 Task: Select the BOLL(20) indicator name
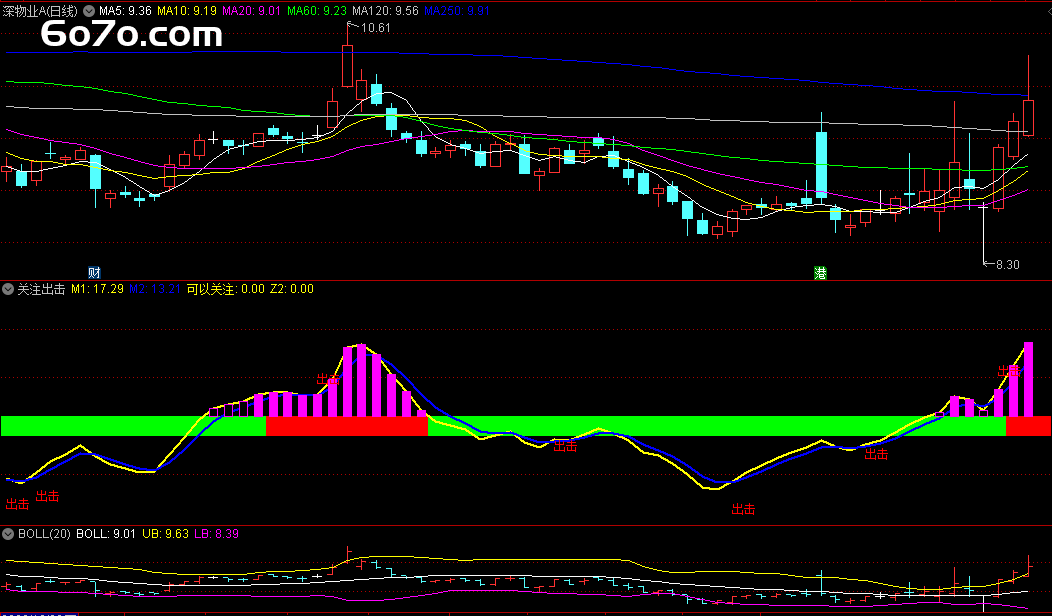[44, 534]
